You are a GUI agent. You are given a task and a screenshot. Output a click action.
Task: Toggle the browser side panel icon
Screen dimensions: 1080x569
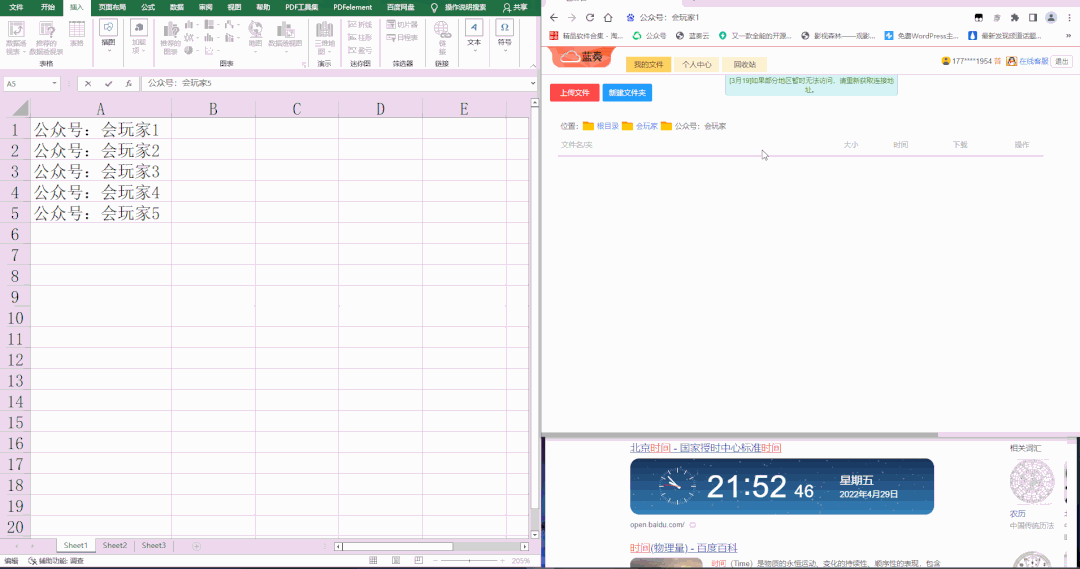(1032, 18)
